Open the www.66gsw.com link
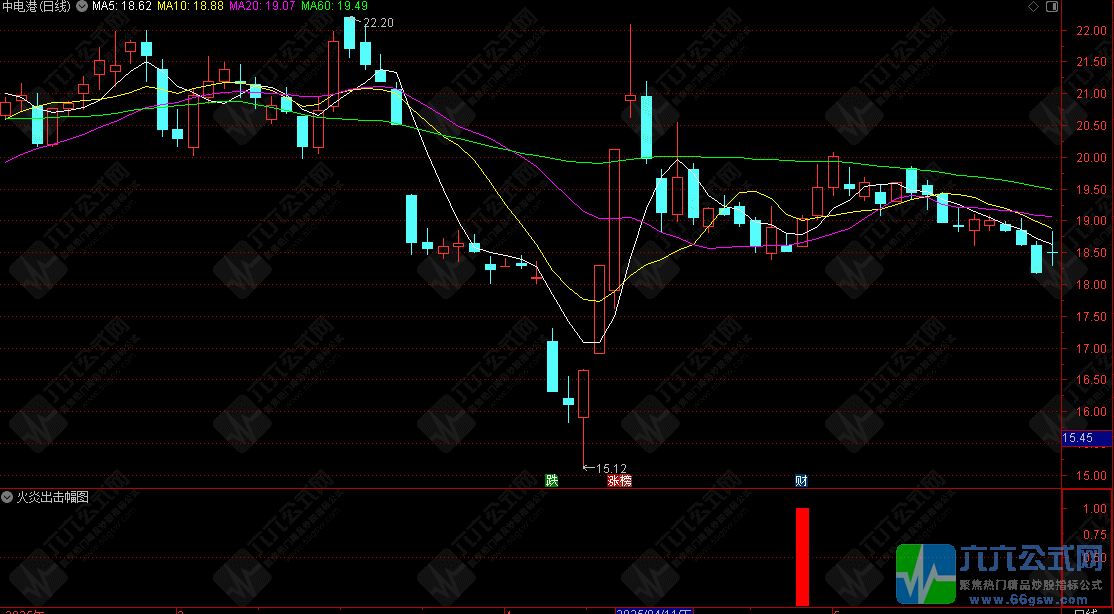 pyautogui.click(x=1030, y=600)
